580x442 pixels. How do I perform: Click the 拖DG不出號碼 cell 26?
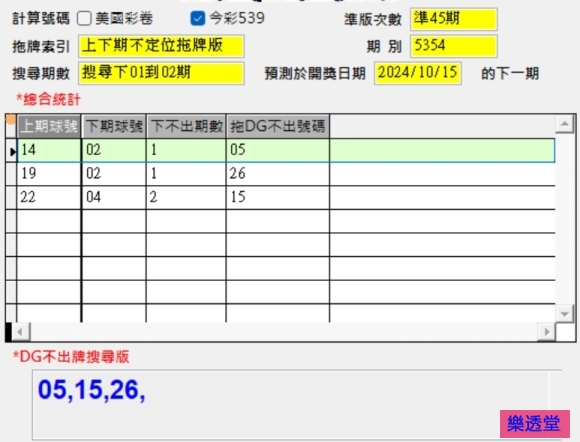tap(278, 173)
